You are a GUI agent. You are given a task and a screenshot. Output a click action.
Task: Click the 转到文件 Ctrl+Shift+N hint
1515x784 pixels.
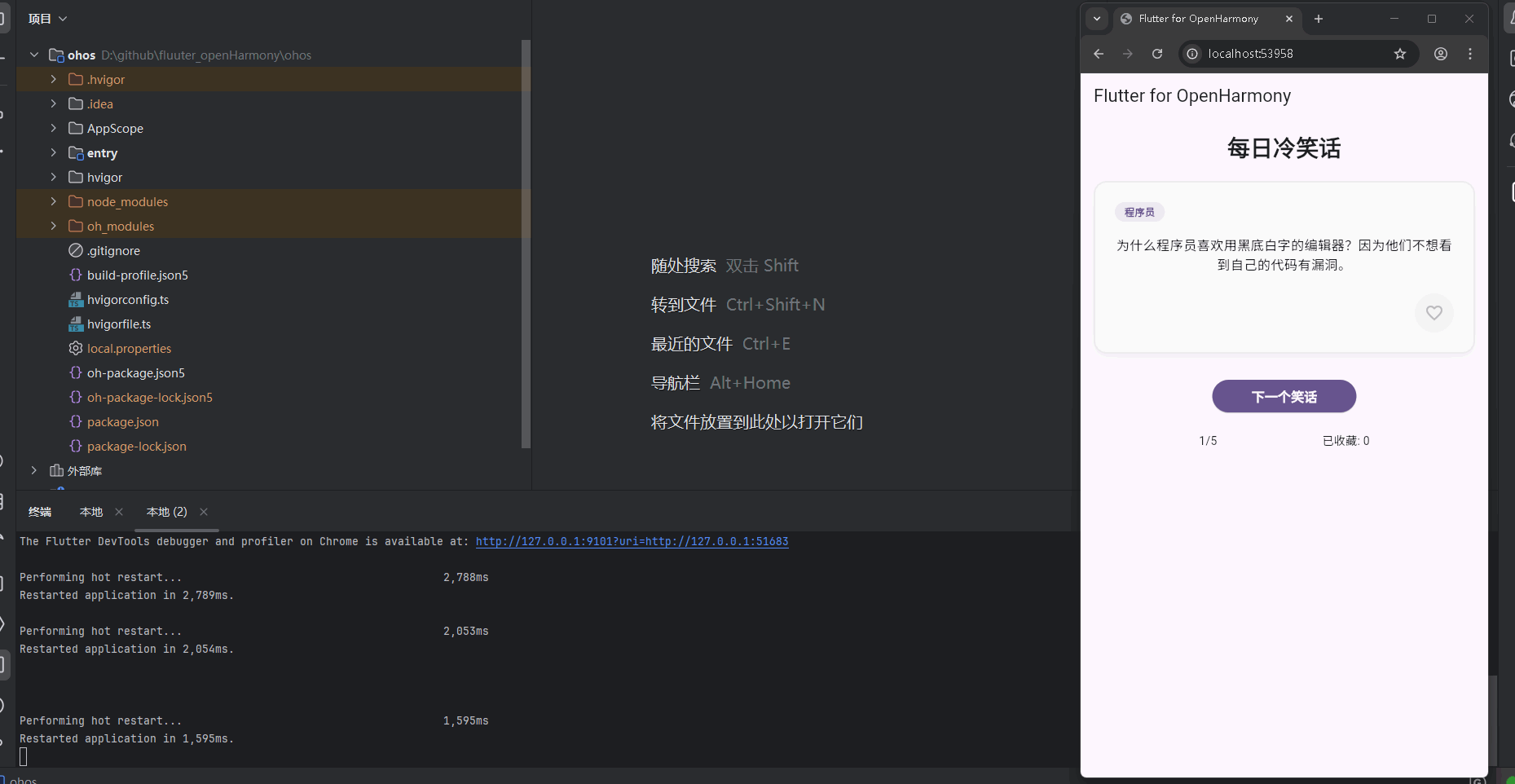coord(738,305)
